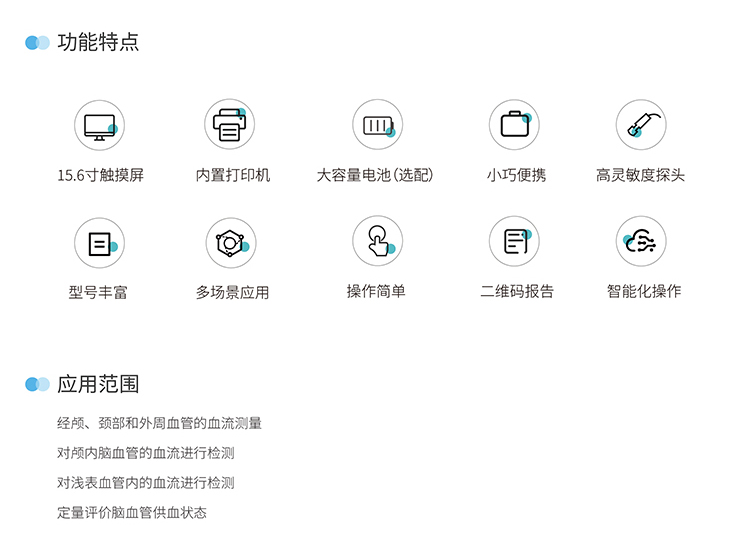Click the 功能特点 section heading

click(x=98, y=43)
